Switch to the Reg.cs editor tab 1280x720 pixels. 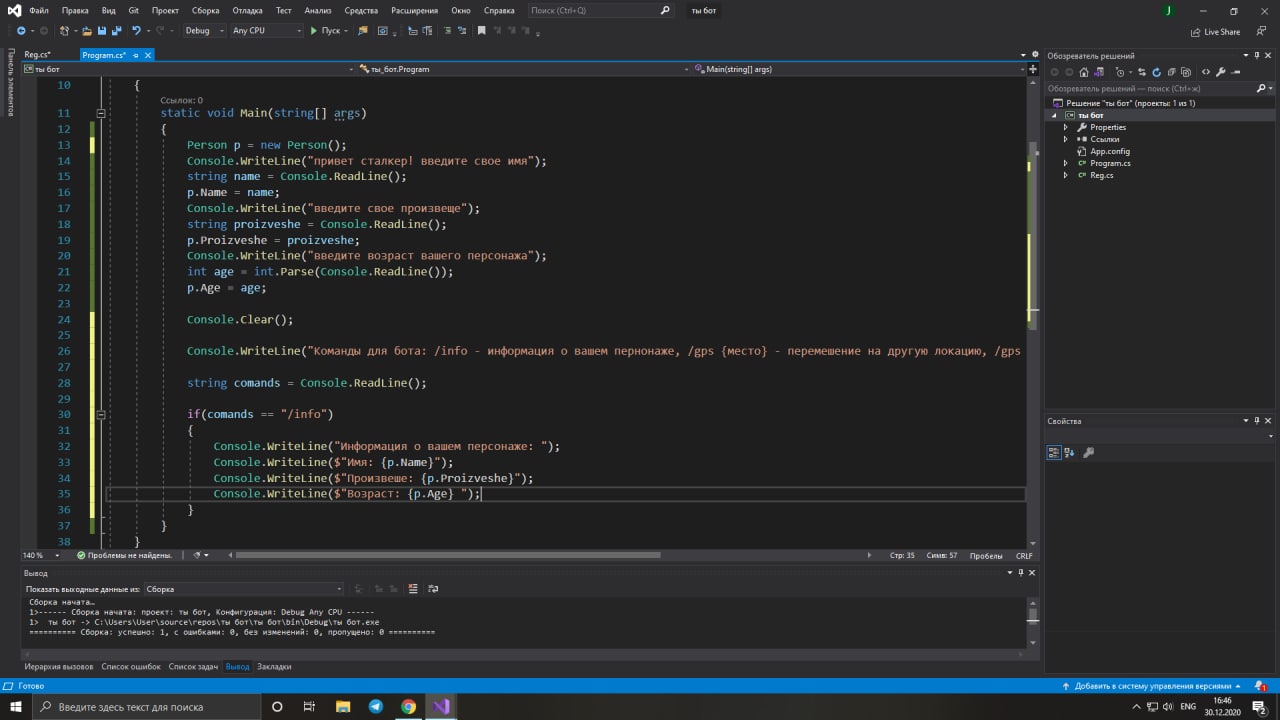coord(38,55)
